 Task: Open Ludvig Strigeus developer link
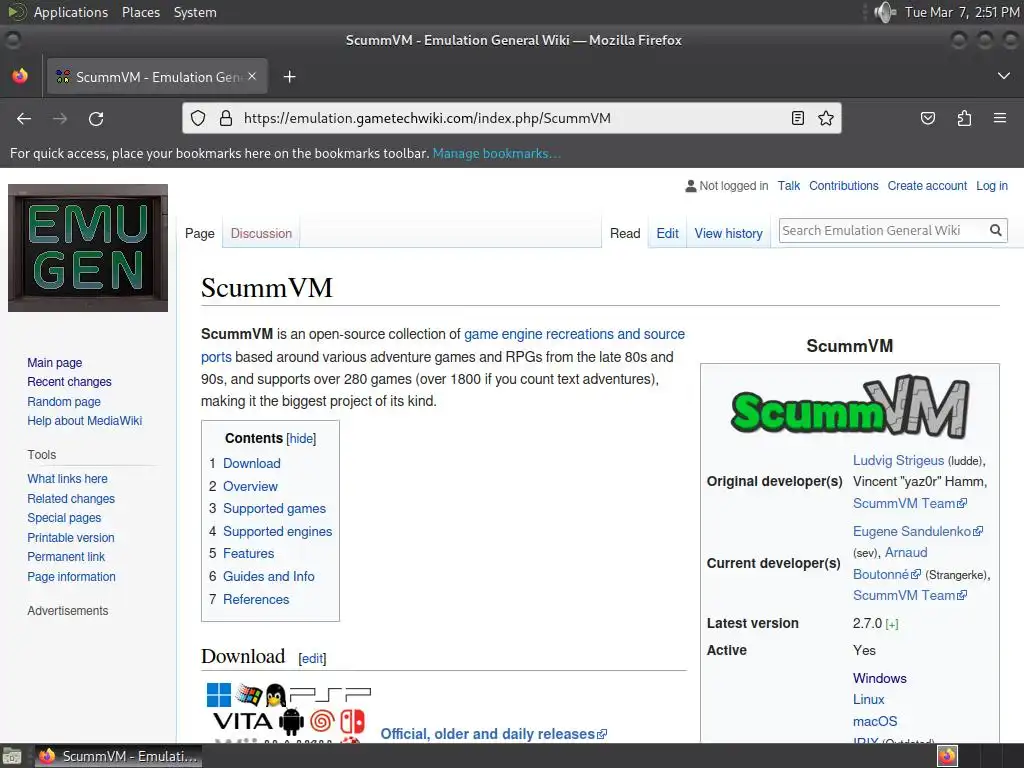pyautogui.click(x=898, y=460)
